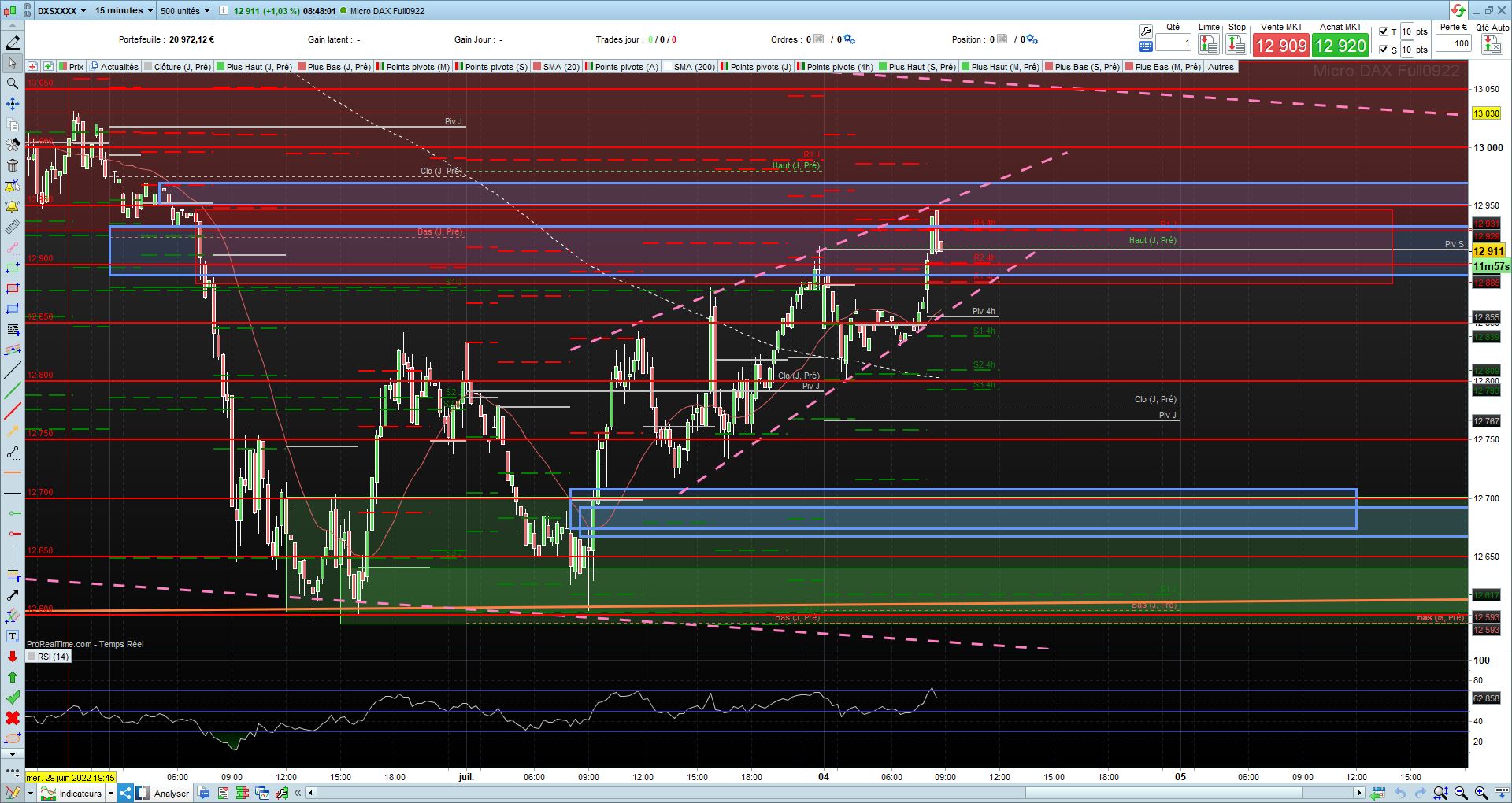The image size is (1512, 803).
Task: Click the Perte € input field
Action: point(1453,43)
